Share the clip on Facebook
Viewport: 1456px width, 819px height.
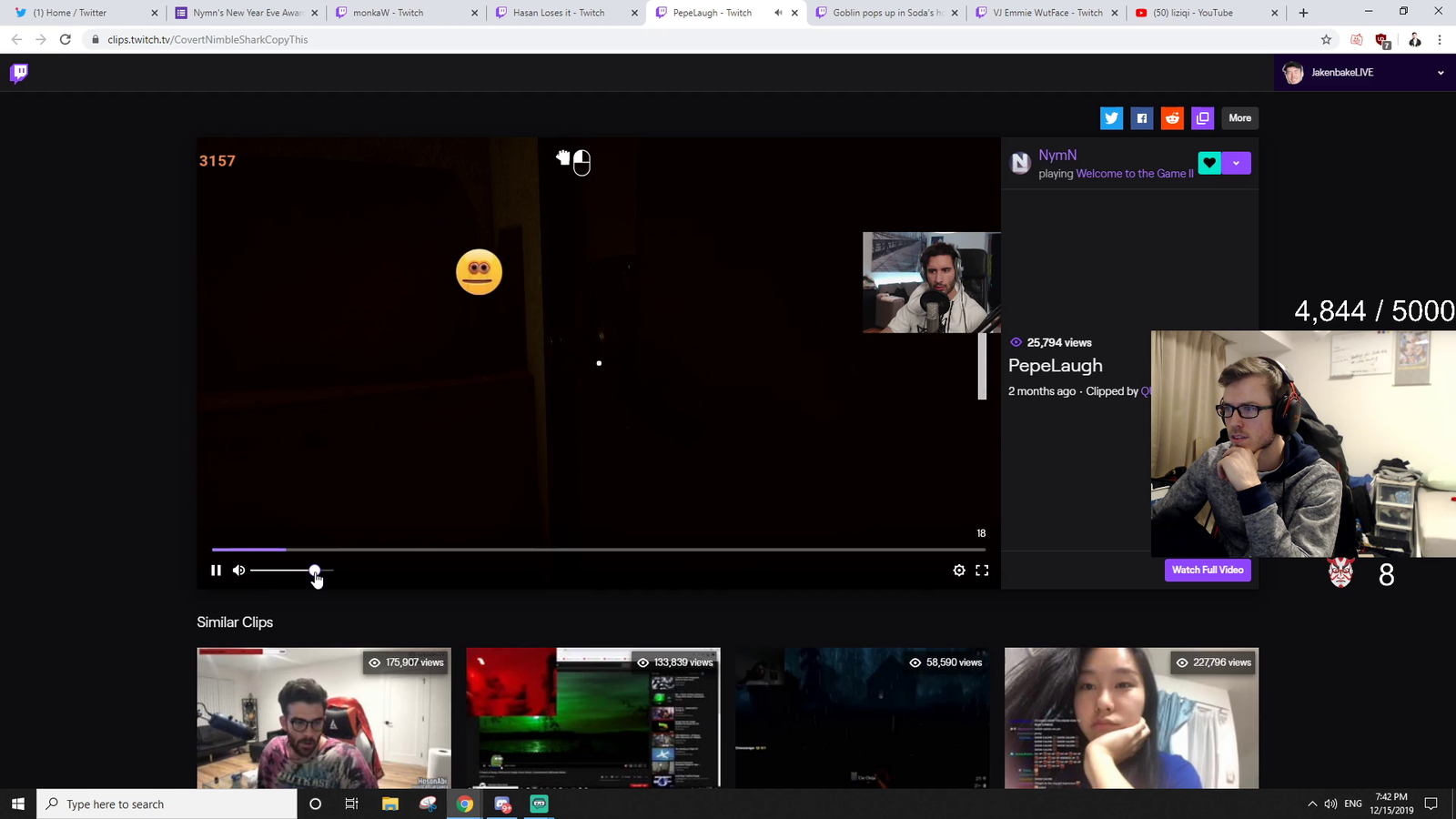coord(1142,118)
